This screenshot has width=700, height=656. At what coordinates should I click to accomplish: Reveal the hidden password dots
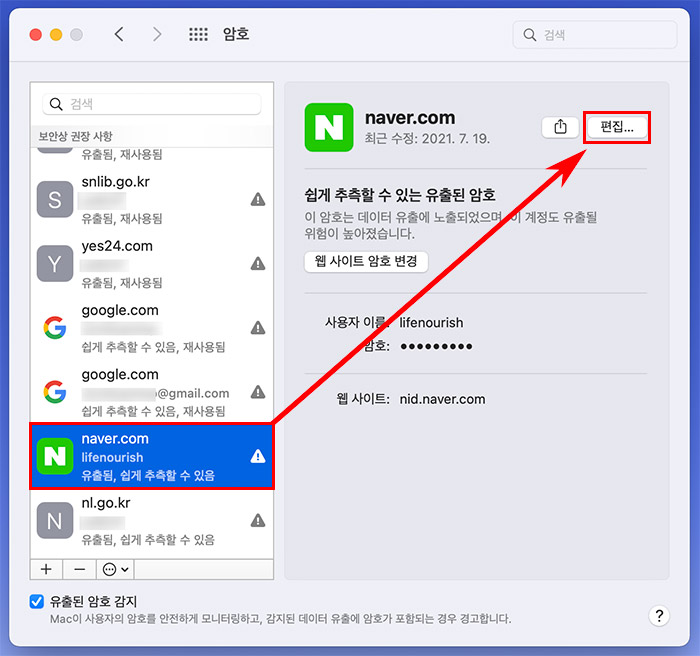(436, 346)
